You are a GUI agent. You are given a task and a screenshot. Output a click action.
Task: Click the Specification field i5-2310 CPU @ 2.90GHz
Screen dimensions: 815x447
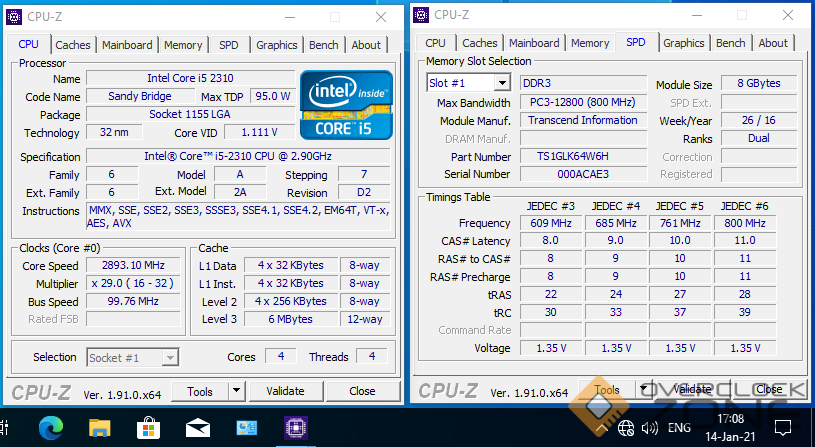[x=238, y=156]
